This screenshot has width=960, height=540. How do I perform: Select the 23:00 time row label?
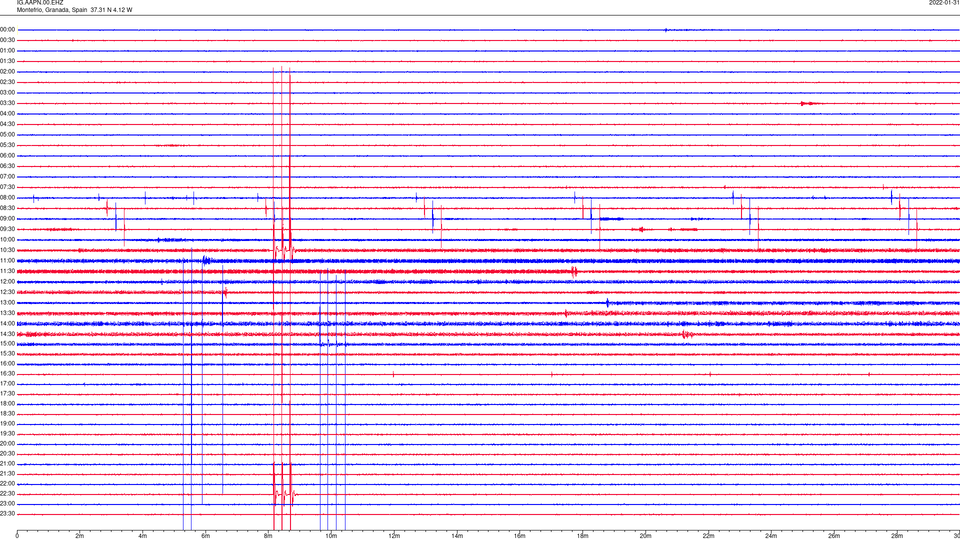(7, 504)
